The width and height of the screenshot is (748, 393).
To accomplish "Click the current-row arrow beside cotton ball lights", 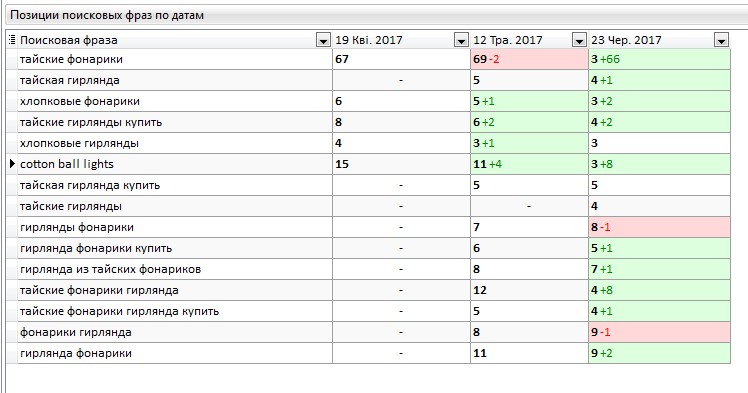I will [12, 164].
